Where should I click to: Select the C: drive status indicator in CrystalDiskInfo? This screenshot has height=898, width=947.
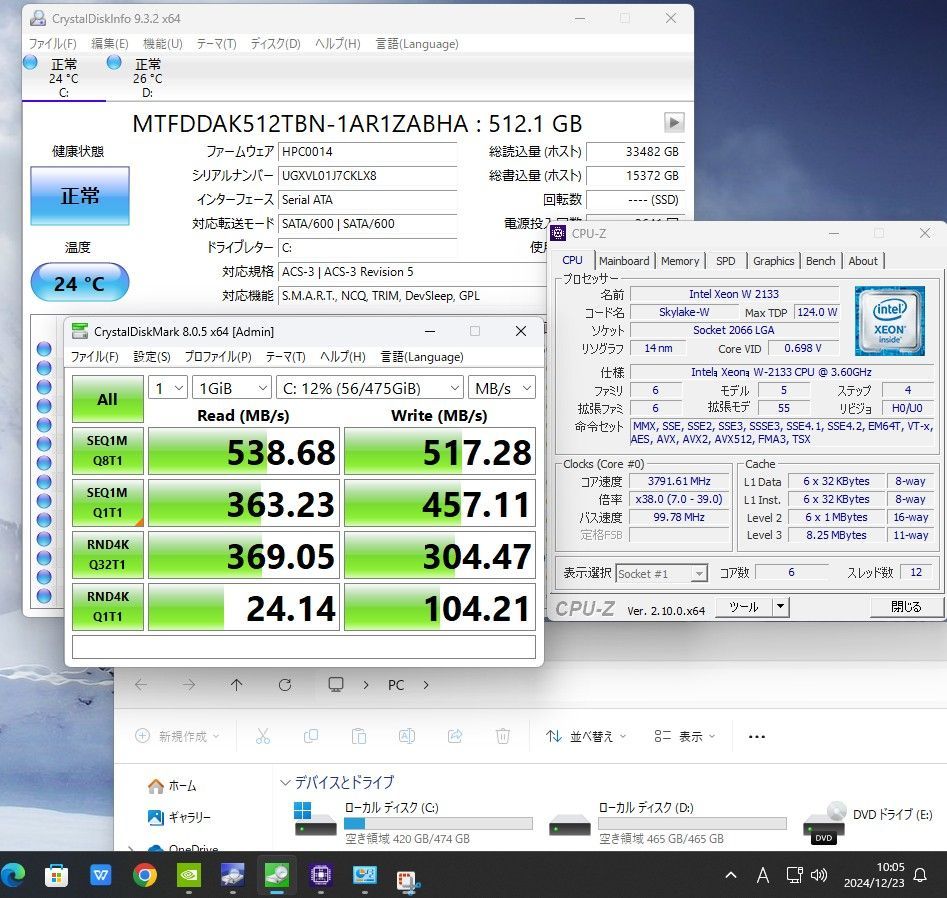[63, 77]
